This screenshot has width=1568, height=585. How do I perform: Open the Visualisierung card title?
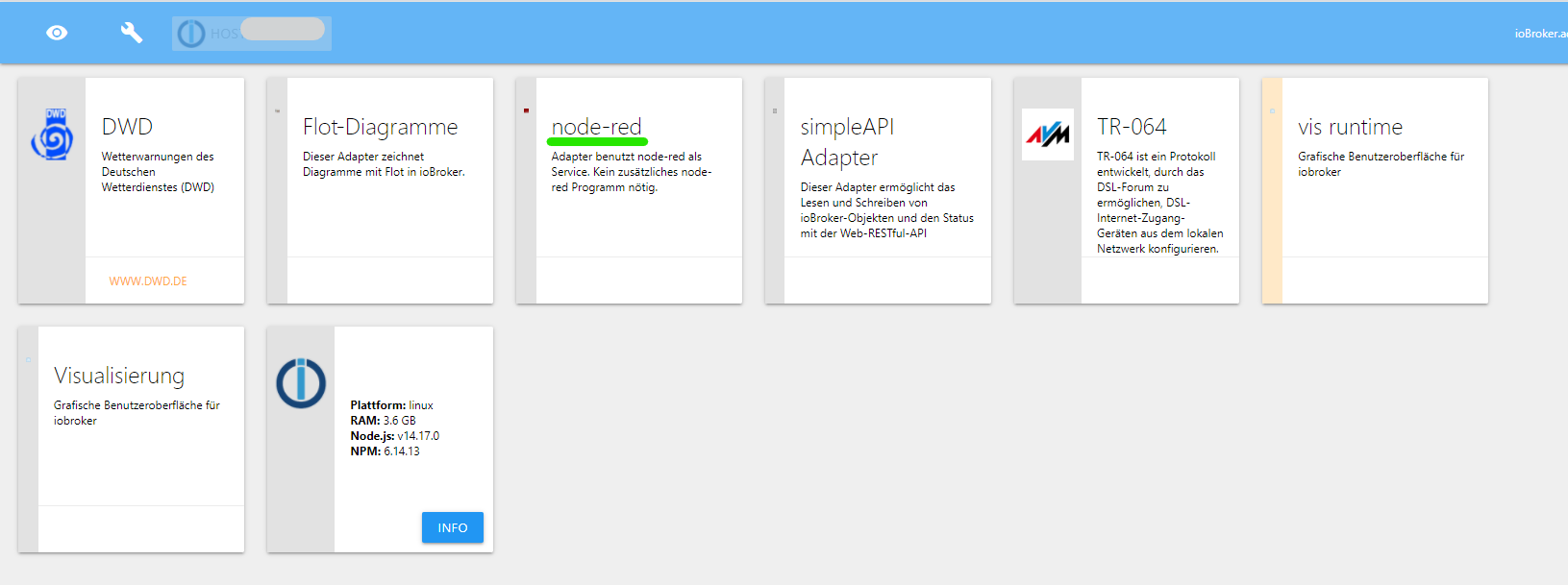[x=119, y=376]
